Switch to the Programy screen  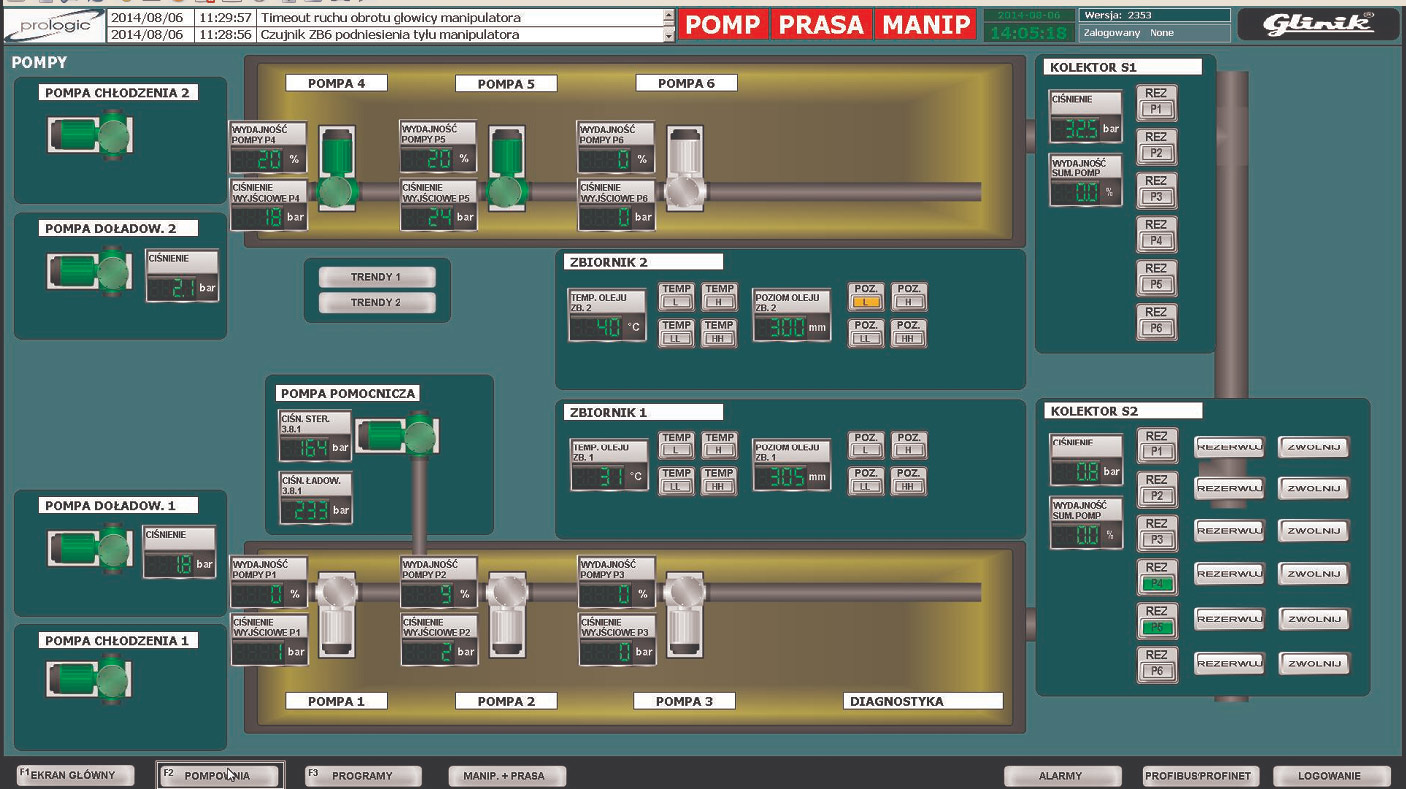click(362, 776)
